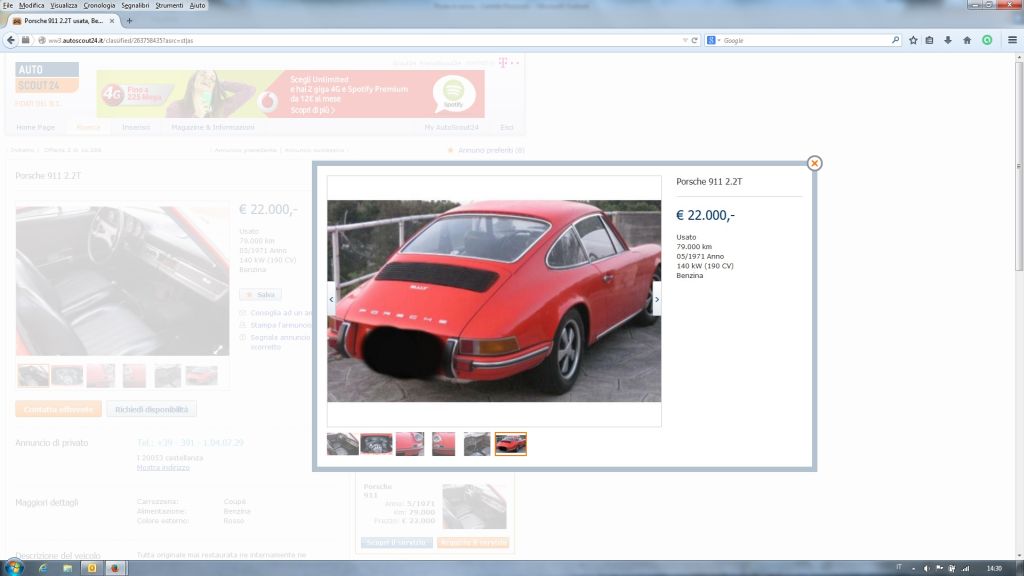Click the AutoScout24 logo
This screenshot has height=576, width=1024.
47,78
